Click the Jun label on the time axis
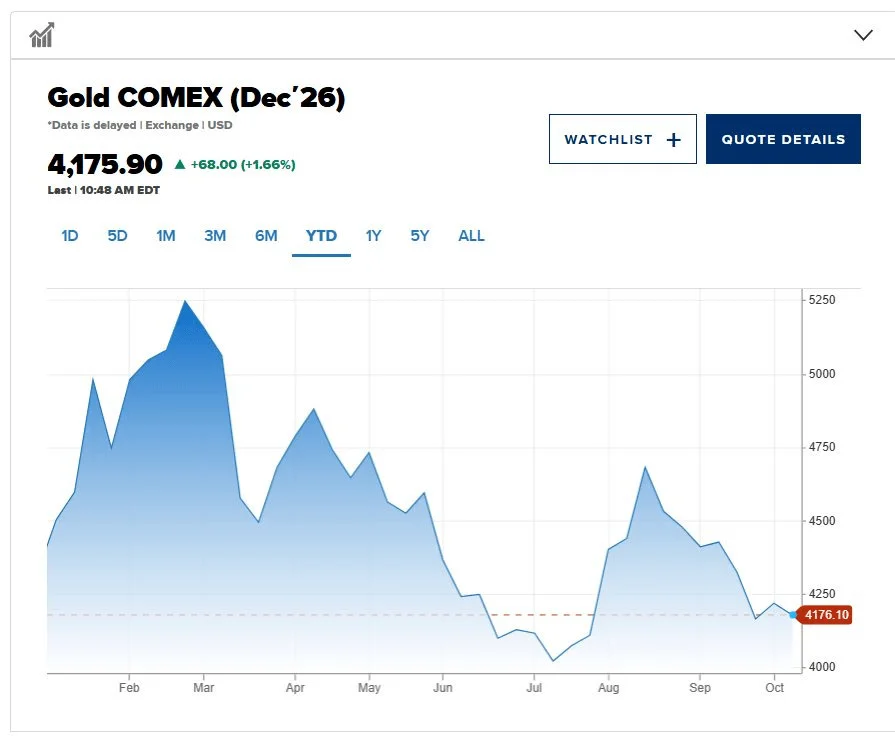Image resolution: width=895 pixels, height=736 pixels. [443, 687]
